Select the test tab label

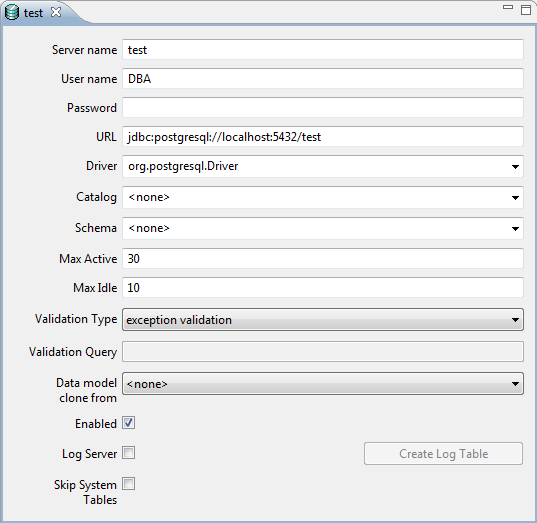click(33, 13)
